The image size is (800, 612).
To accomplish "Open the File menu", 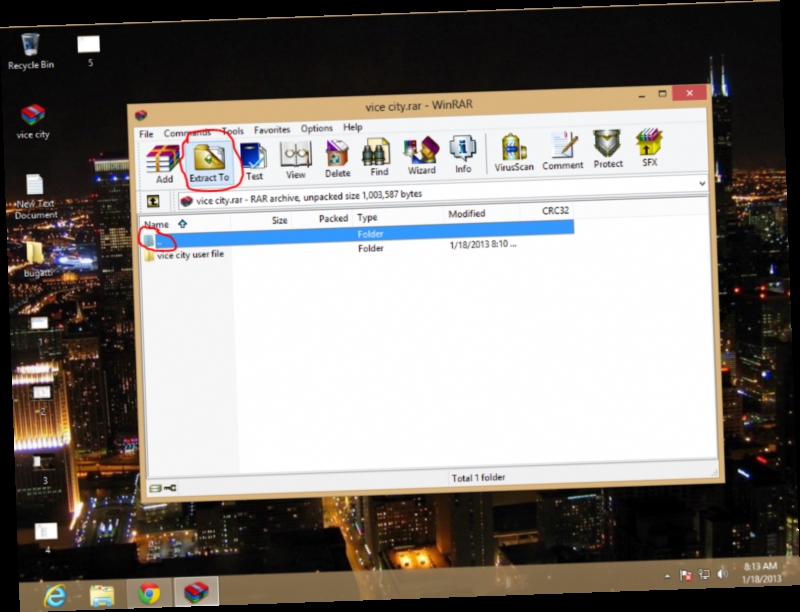I will 146,134.
